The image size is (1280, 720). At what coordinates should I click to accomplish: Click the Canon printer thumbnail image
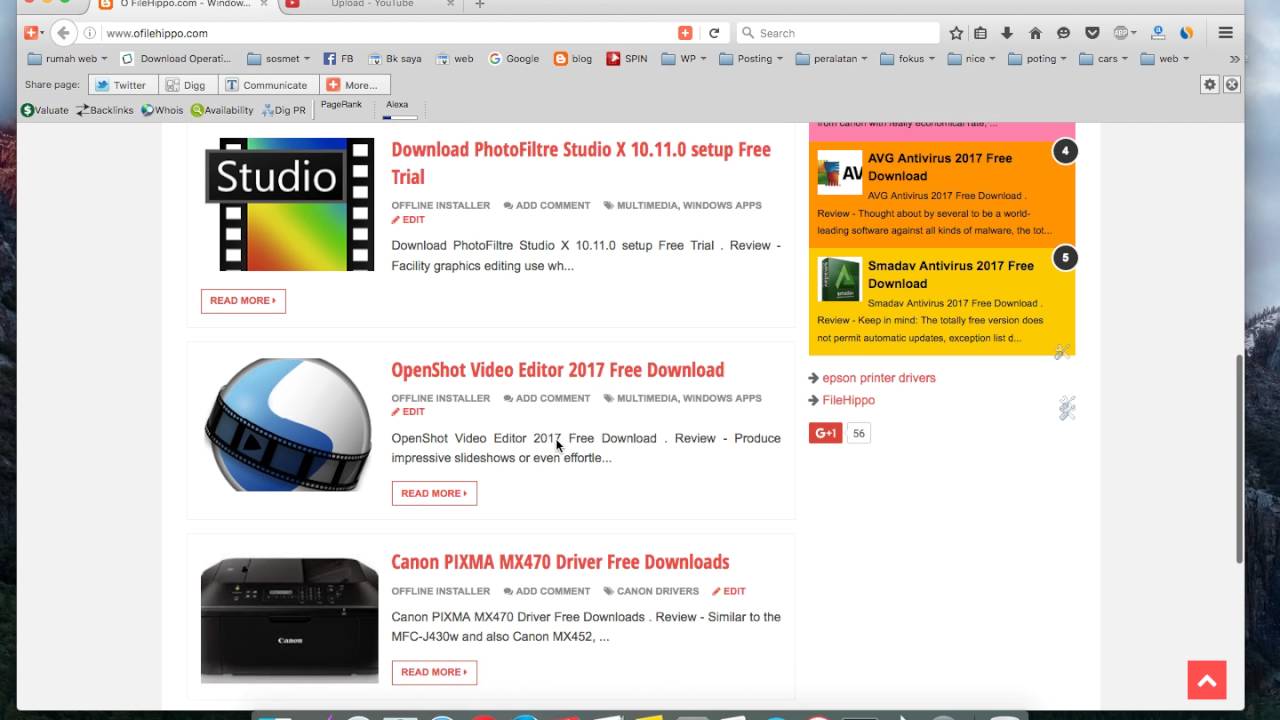point(289,620)
